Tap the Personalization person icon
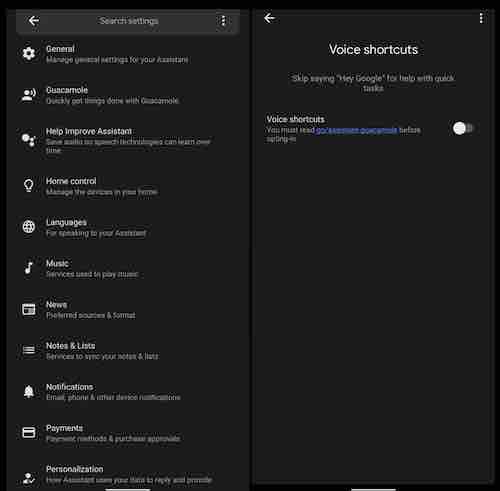500x491 pixels. click(x=29, y=479)
